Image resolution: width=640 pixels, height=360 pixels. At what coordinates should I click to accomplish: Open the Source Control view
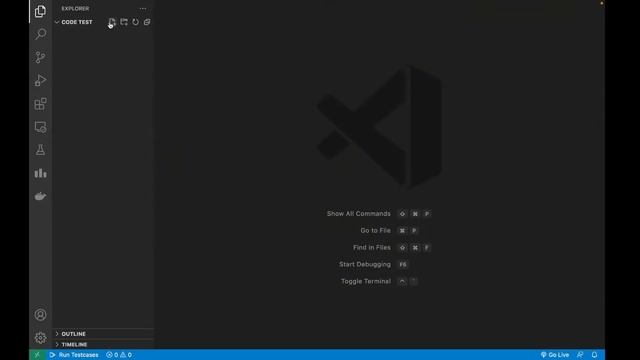pyautogui.click(x=40, y=57)
